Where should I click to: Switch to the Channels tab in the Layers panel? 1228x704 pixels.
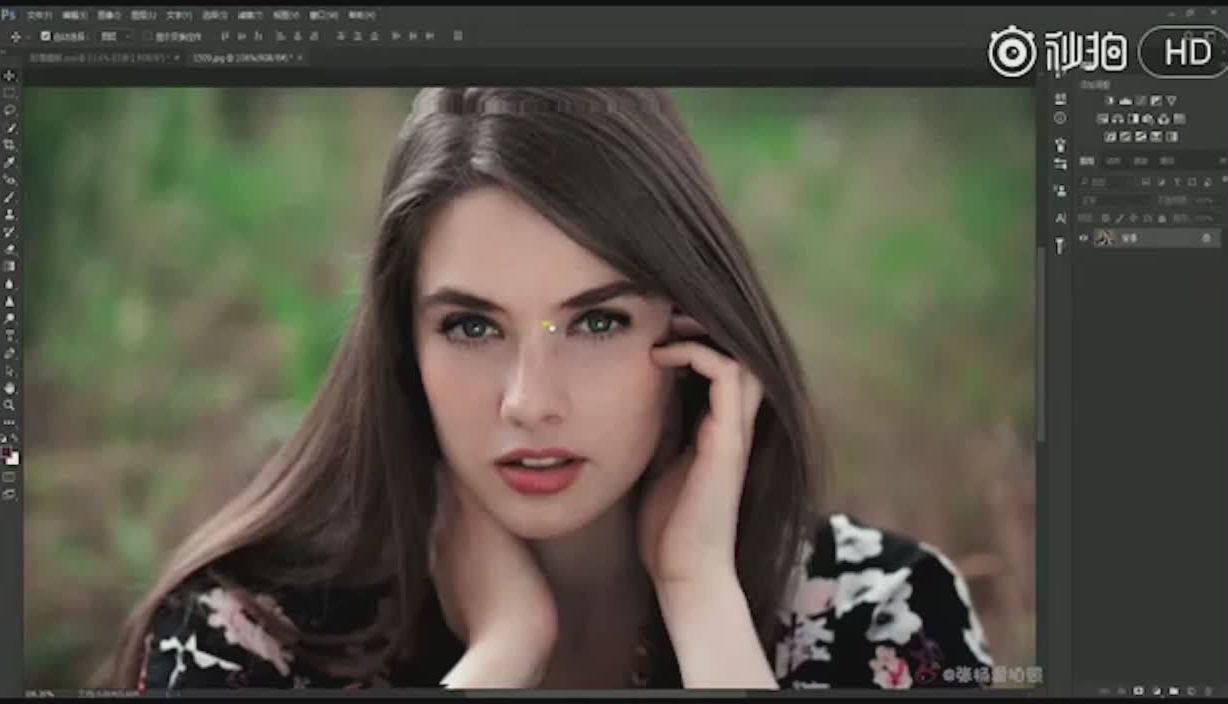point(1112,161)
